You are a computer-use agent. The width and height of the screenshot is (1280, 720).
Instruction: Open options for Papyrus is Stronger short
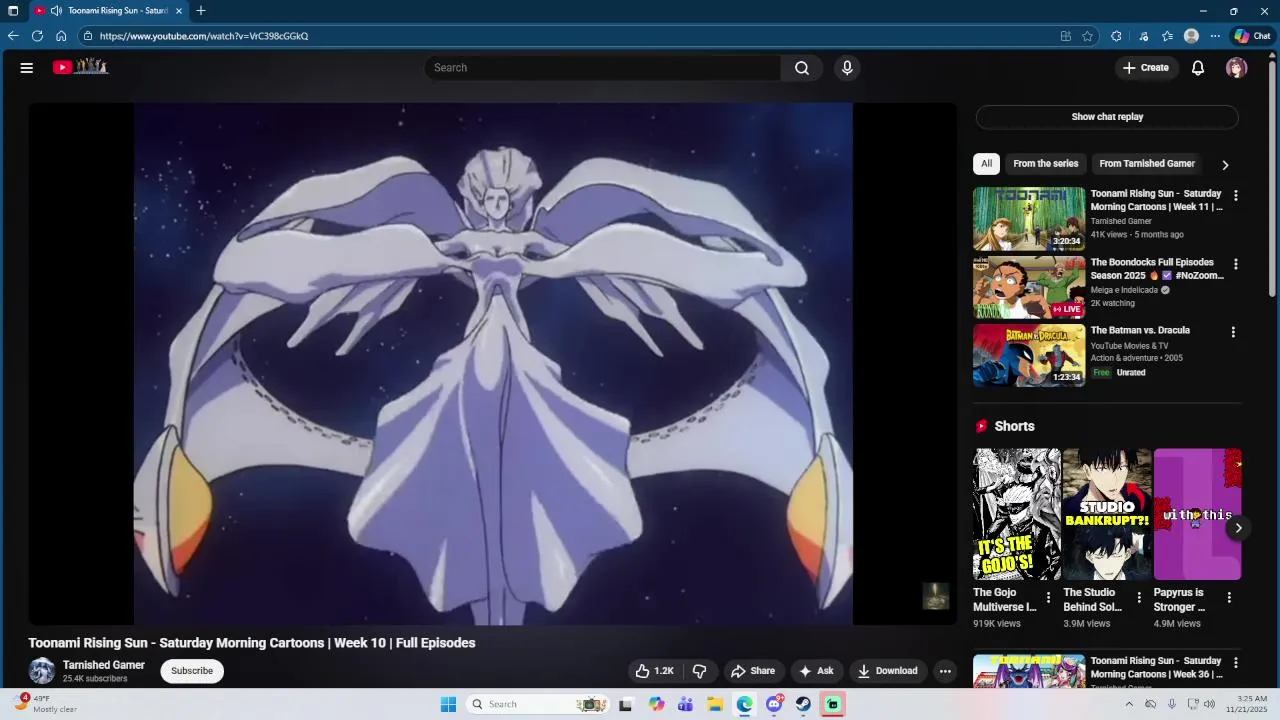tap(1229, 598)
